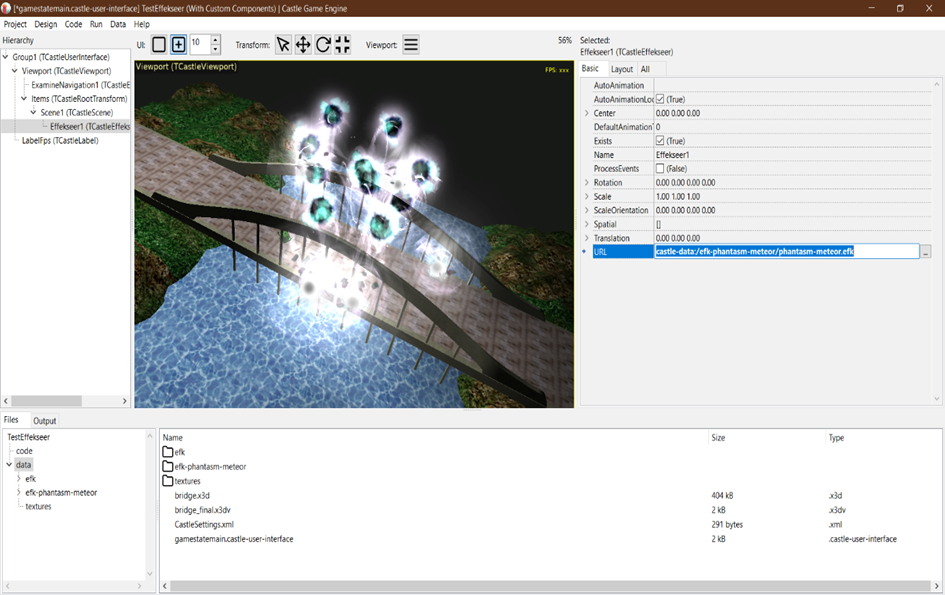The height and width of the screenshot is (595, 945).
Task: Enable the ProcessEvents checkbox
Action: (660, 169)
